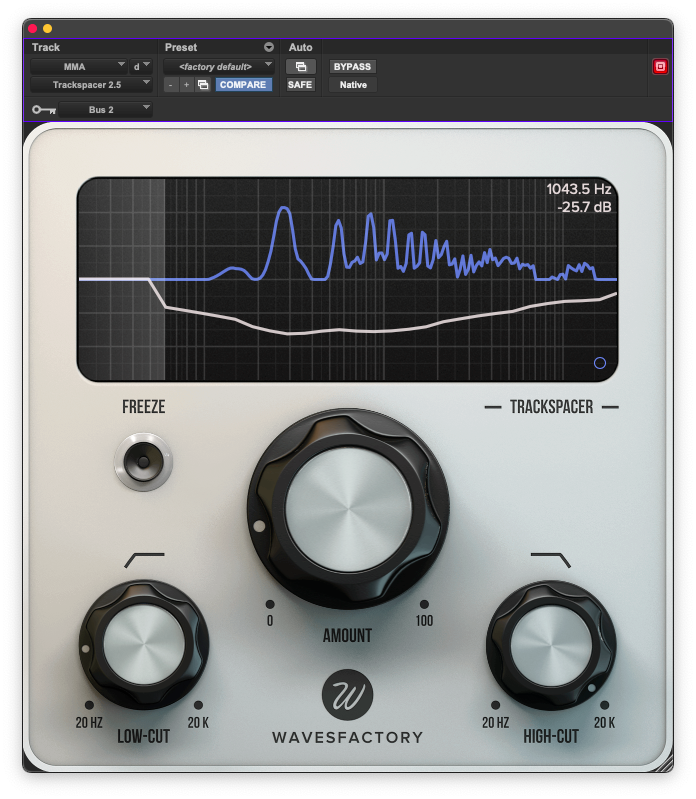Click the LOW-CUT label text
The width and height of the screenshot is (696, 799).
coord(144,736)
